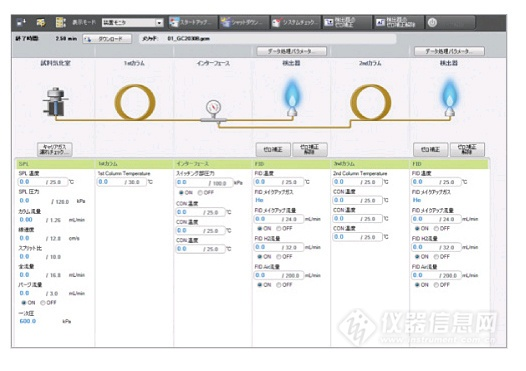Select OFF for SPL パージ流量

(43, 303)
